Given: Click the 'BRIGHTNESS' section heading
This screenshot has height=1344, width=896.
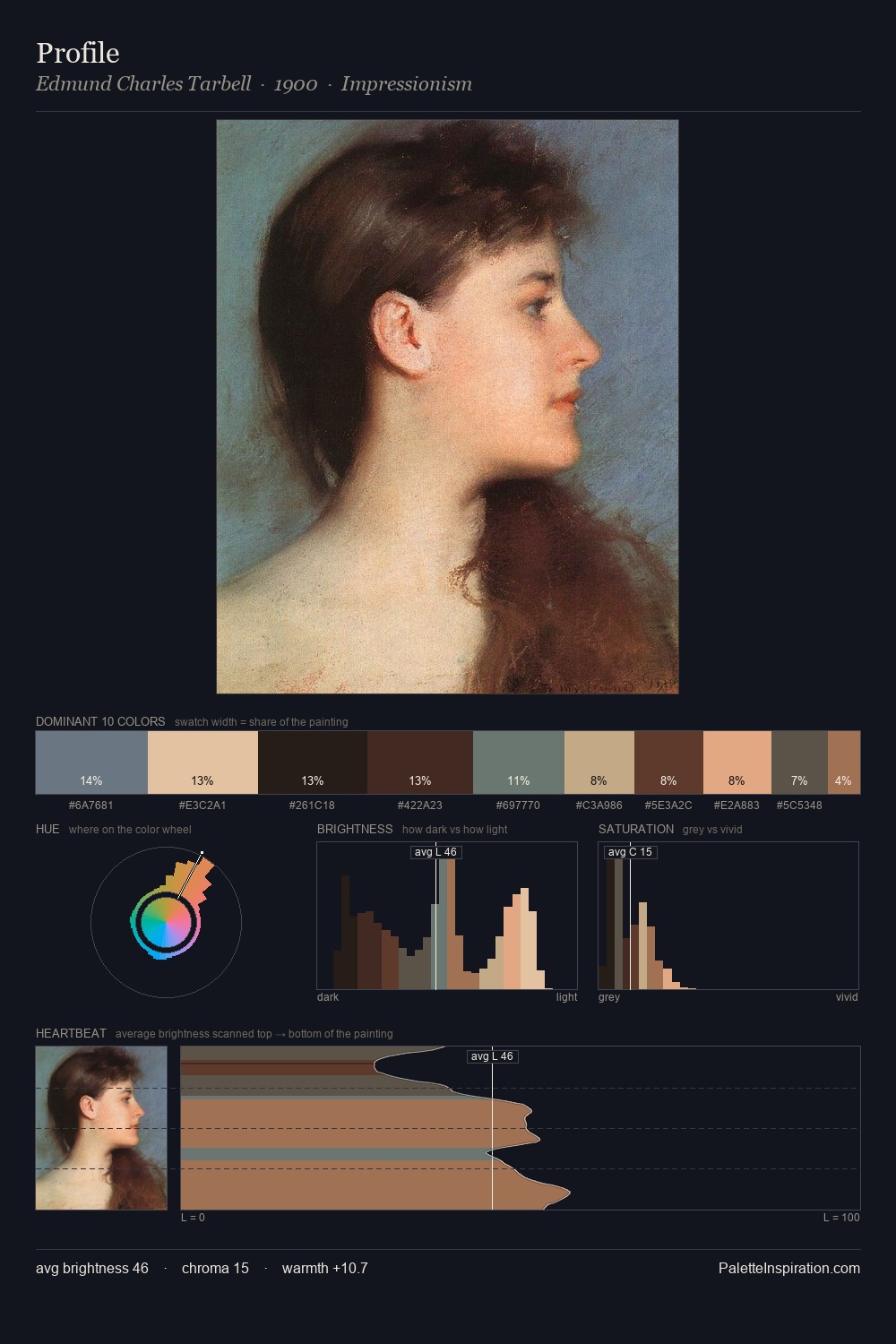Looking at the screenshot, I should point(355,829).
